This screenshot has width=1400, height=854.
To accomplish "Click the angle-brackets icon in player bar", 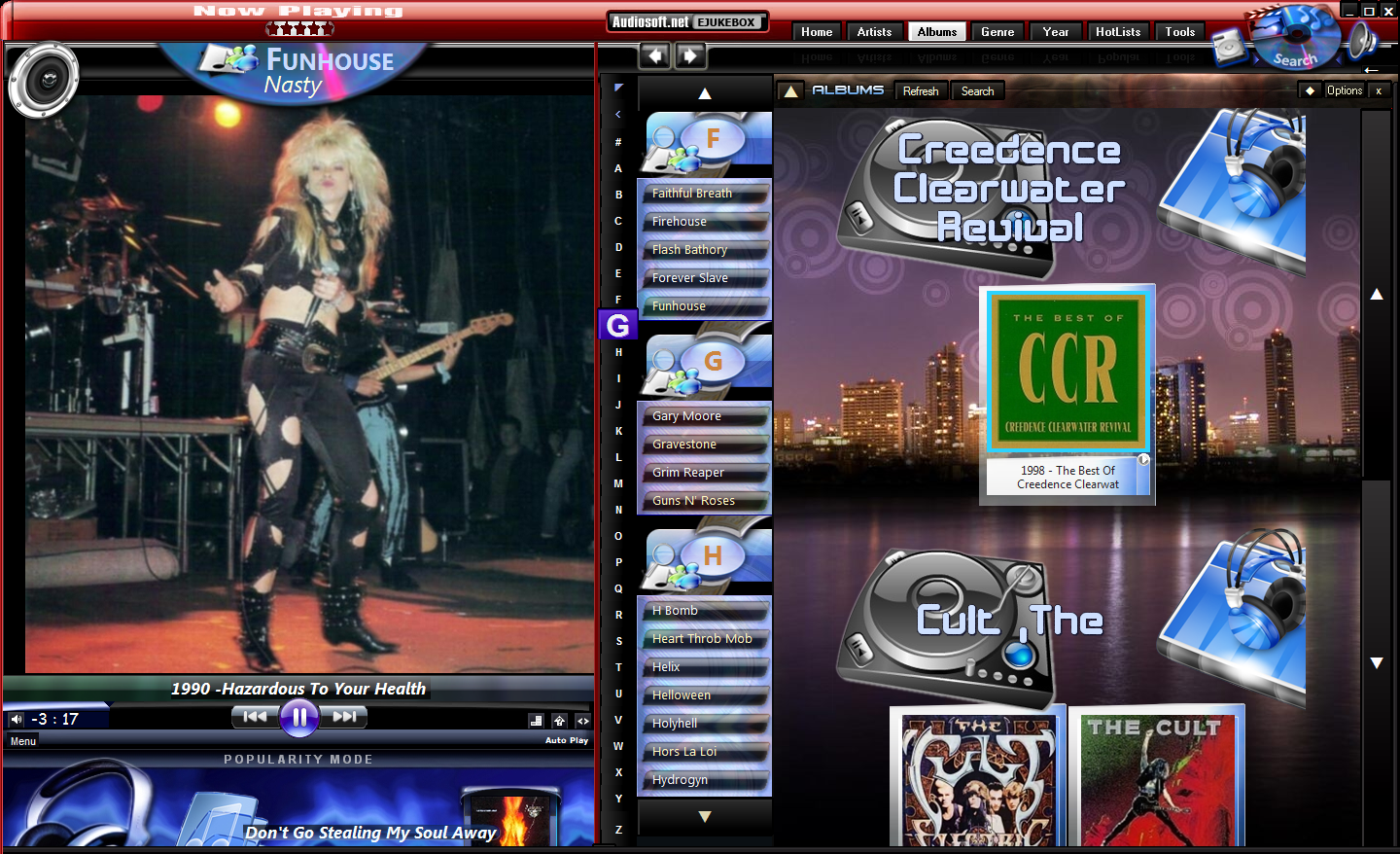I will 583,721.
